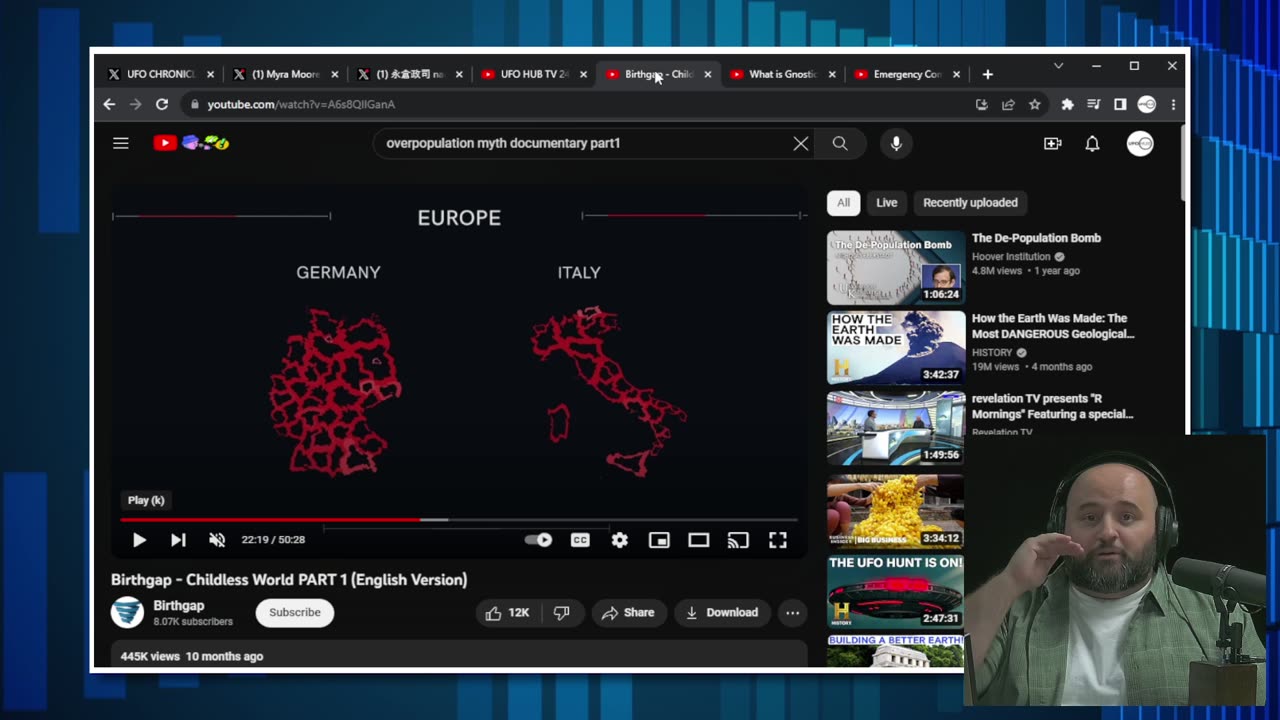Open The De-Population Bomb thumbnail

coord(896,268)
